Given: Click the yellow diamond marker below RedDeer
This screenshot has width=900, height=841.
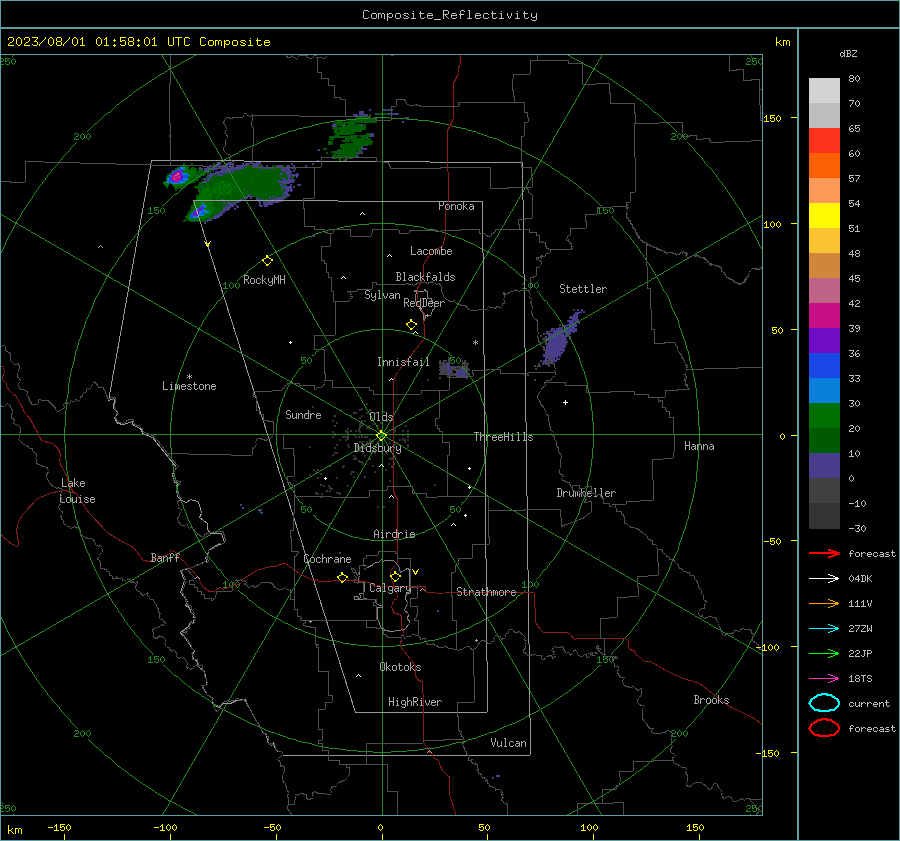Looking at the screenshot, I should (x=411, y=325).
